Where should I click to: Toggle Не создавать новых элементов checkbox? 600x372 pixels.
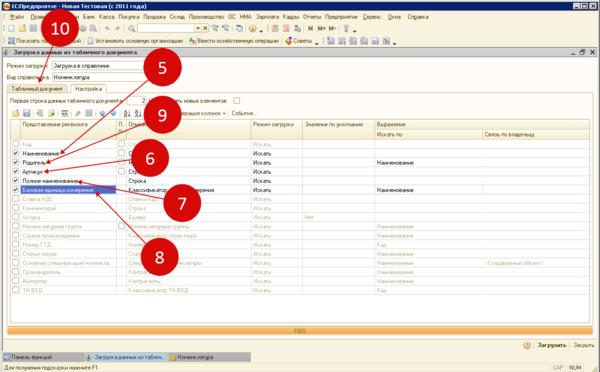coord(237,101)
